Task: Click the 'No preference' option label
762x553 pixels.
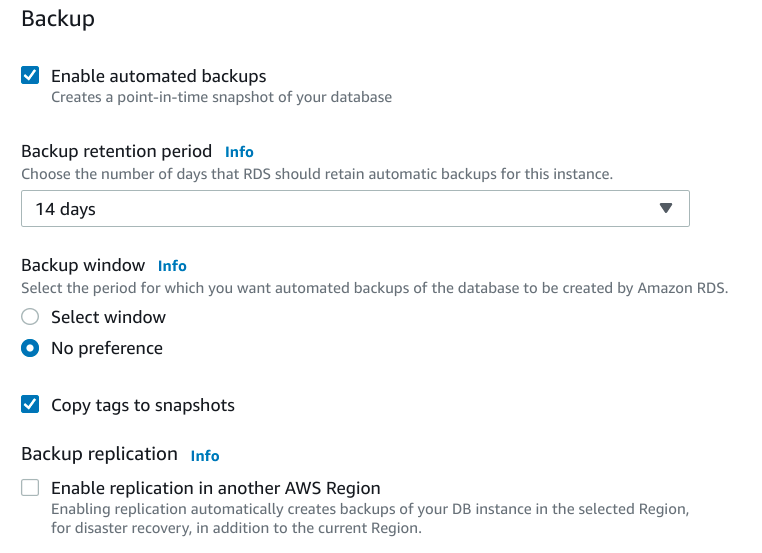Action: pos(106,348)
